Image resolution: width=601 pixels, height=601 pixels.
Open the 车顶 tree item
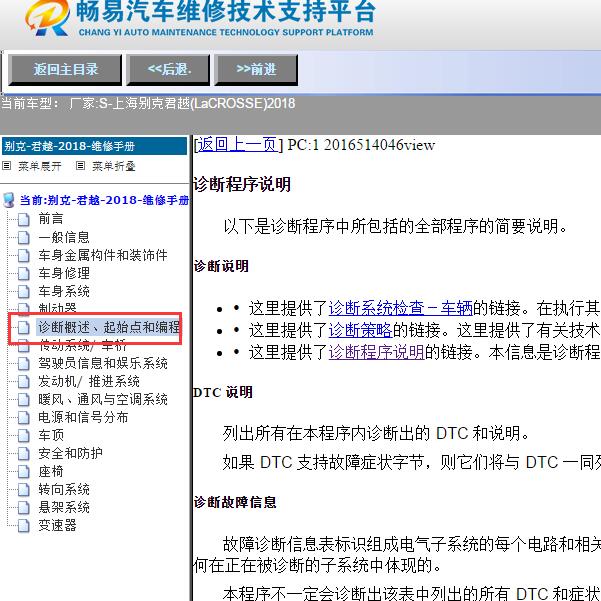[51, 435]
